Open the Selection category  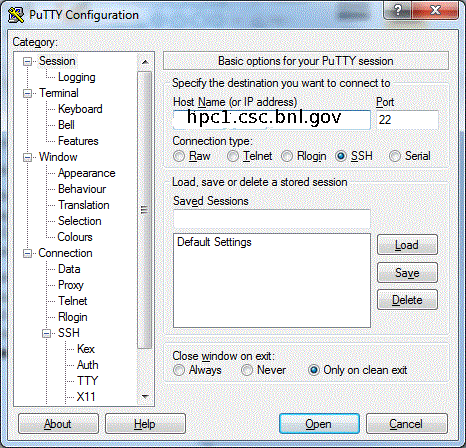coord(79,221)
